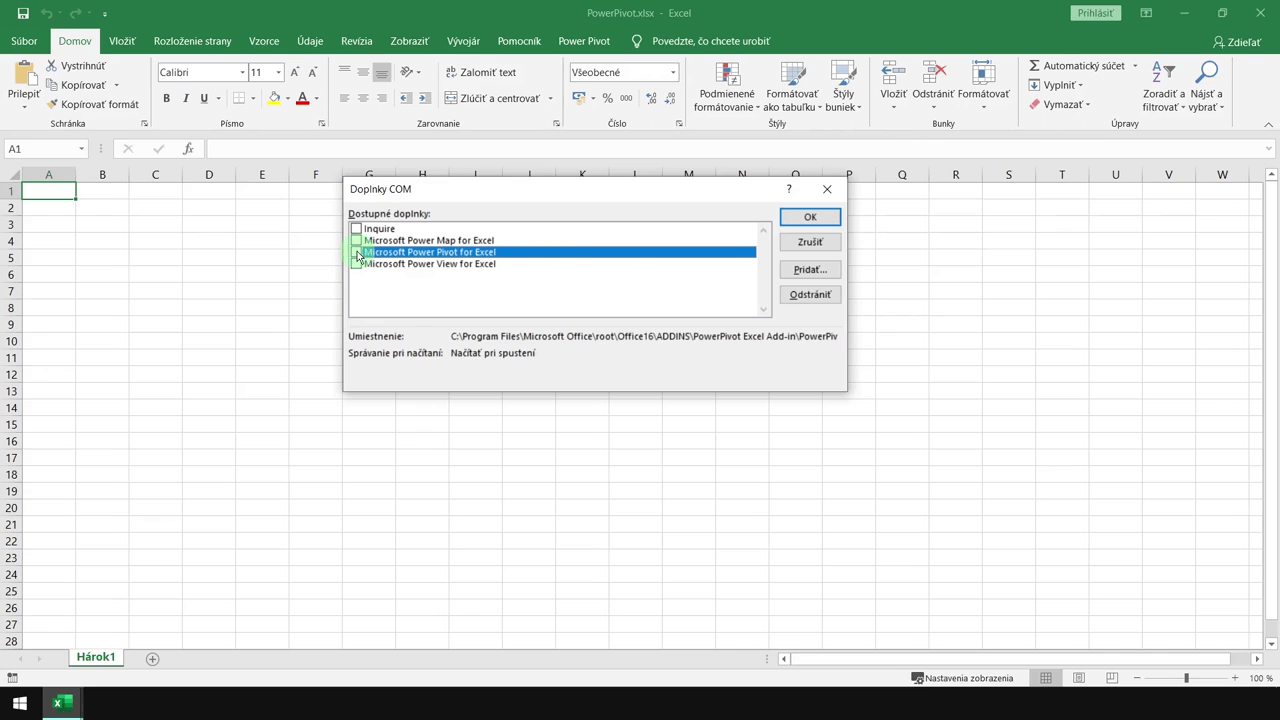Screen dimensions: 1280x720
Task: Click AutoSum (Automatický súčet)
Action: 1076,66
